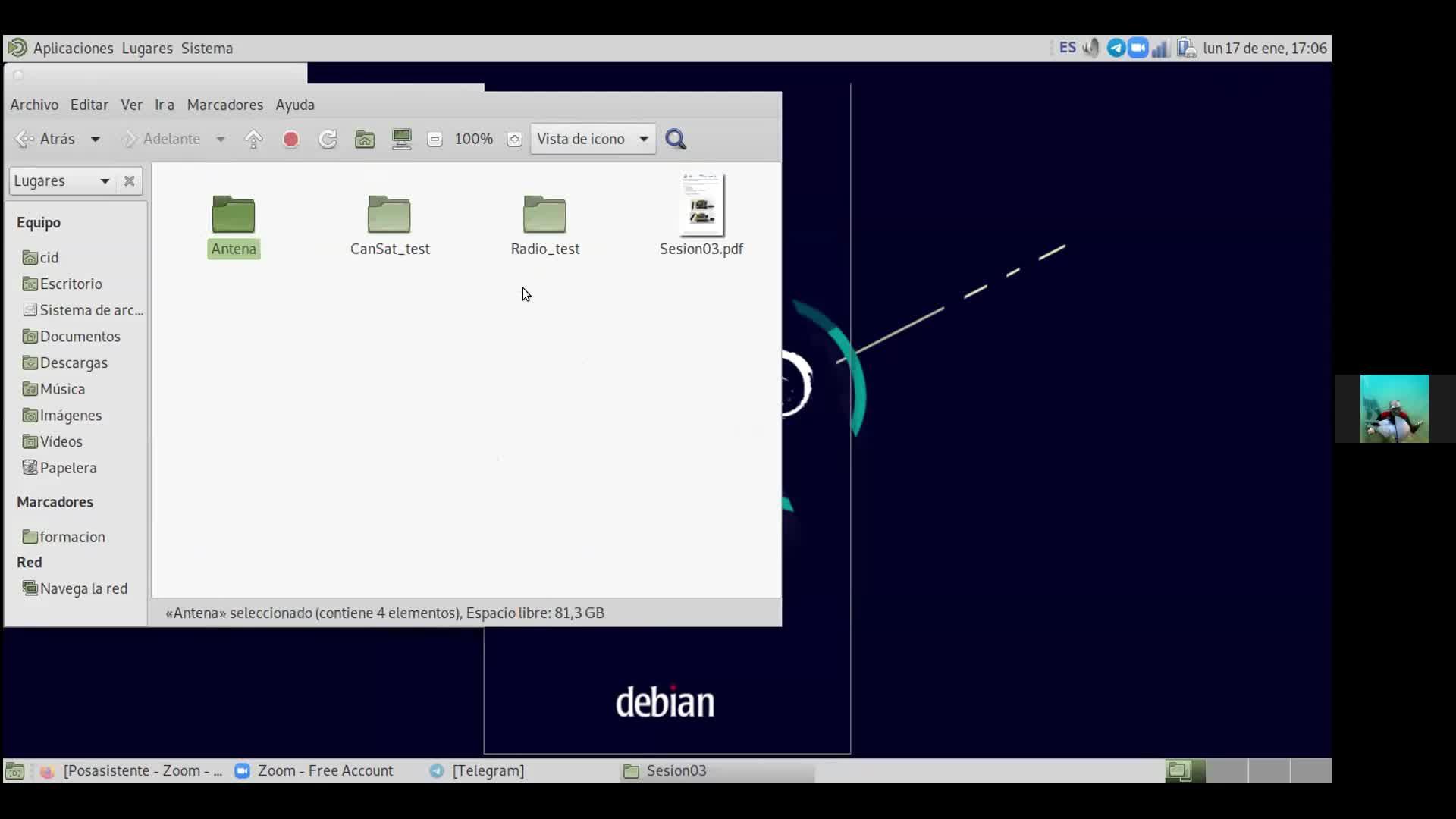
Task: Click the Computer toolbar icon
Action: pyautogui.click(x=401, y=140)
